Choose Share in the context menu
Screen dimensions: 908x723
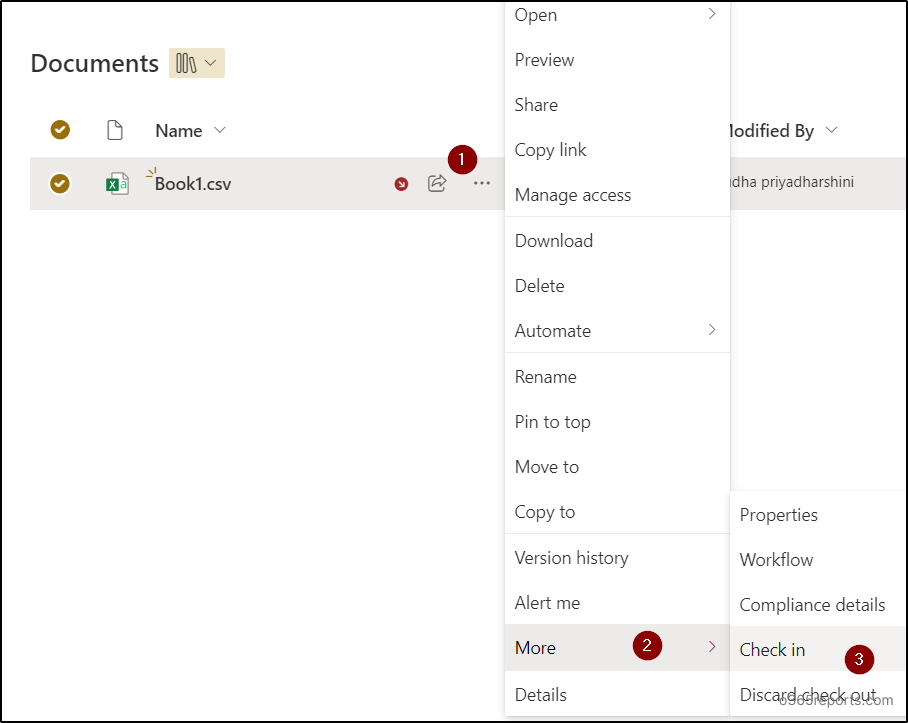coord(617,105)
